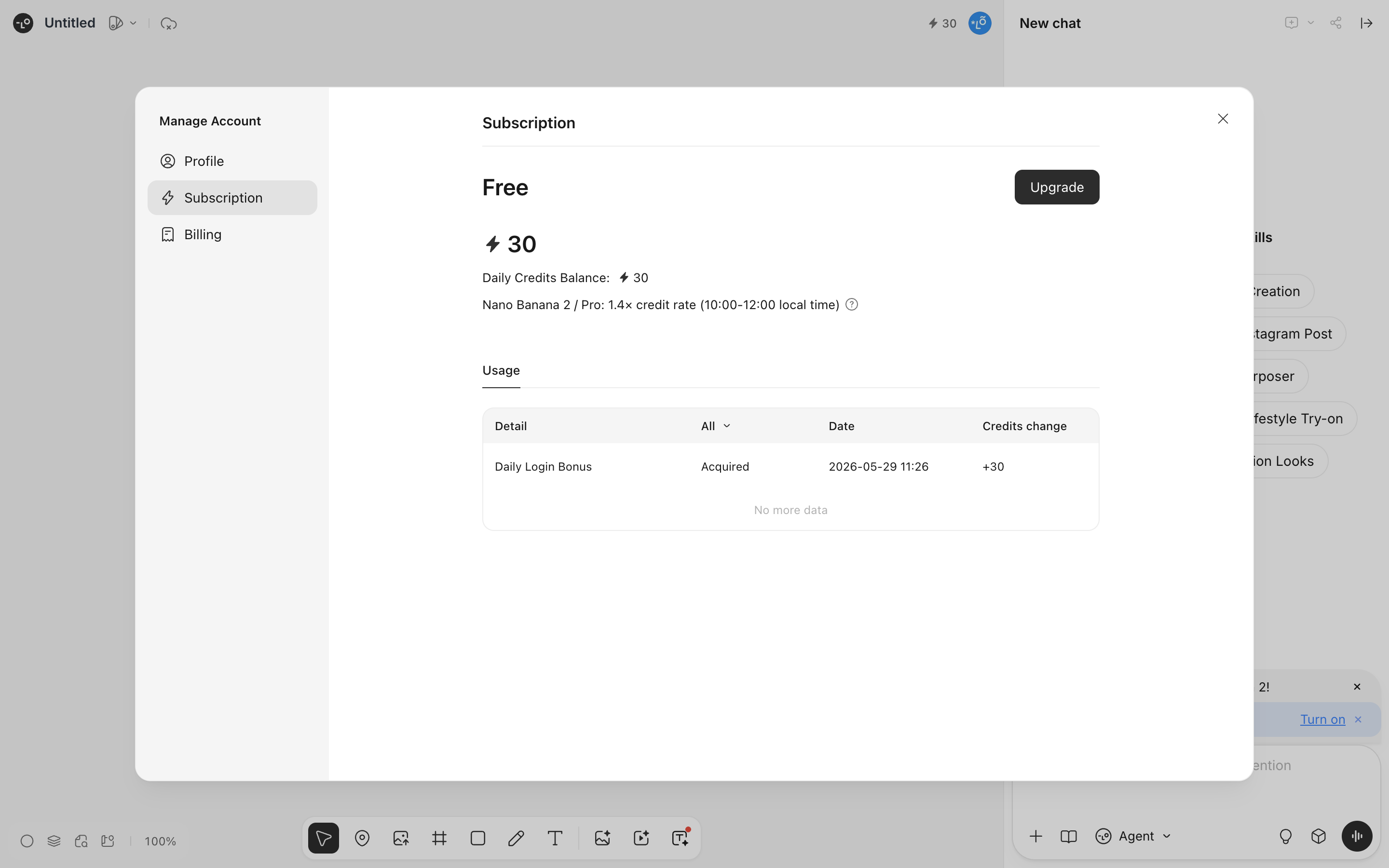Collapse the chat panel with arrow icon
The height and width of the screenshot is (868, 1389).
1367,23
